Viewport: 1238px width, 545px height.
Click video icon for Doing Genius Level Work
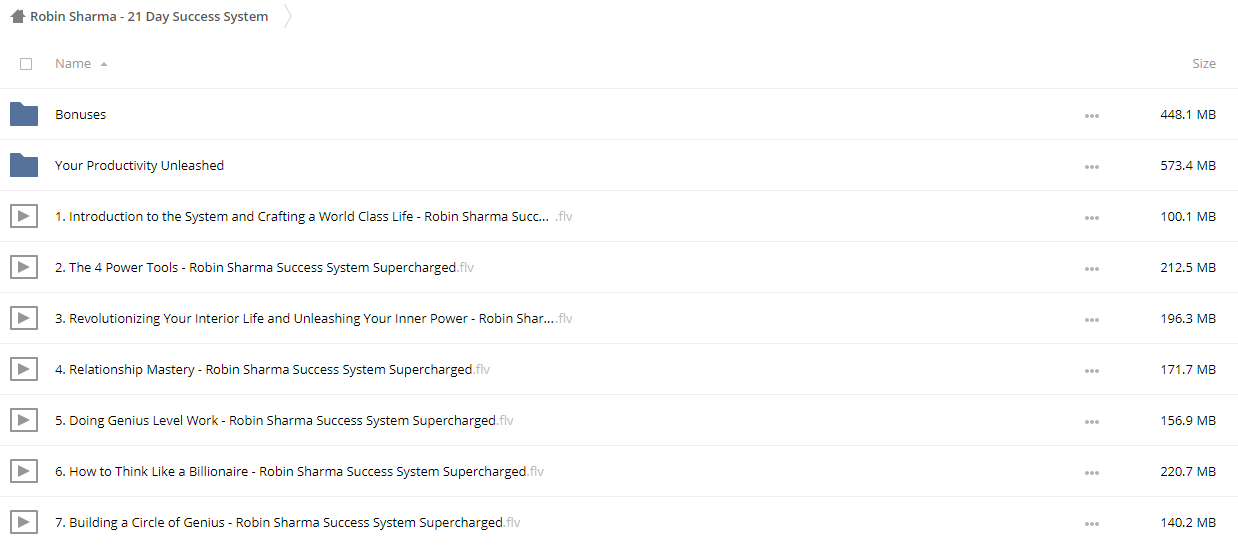coord(24,420)
